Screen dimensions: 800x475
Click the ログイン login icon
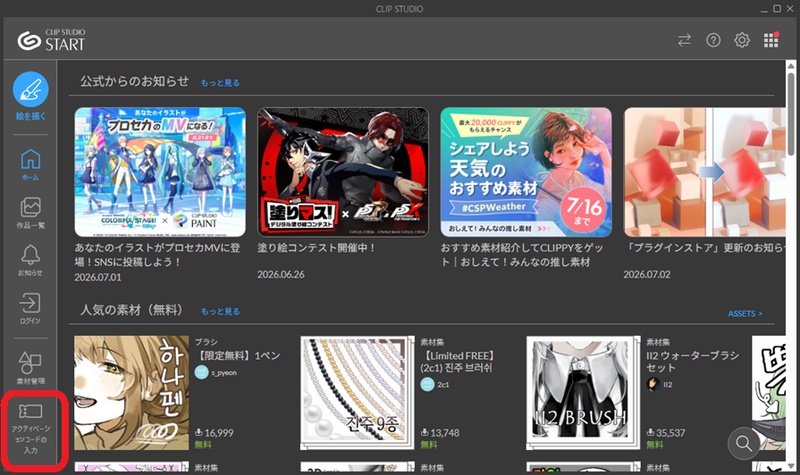pos(31,303)
